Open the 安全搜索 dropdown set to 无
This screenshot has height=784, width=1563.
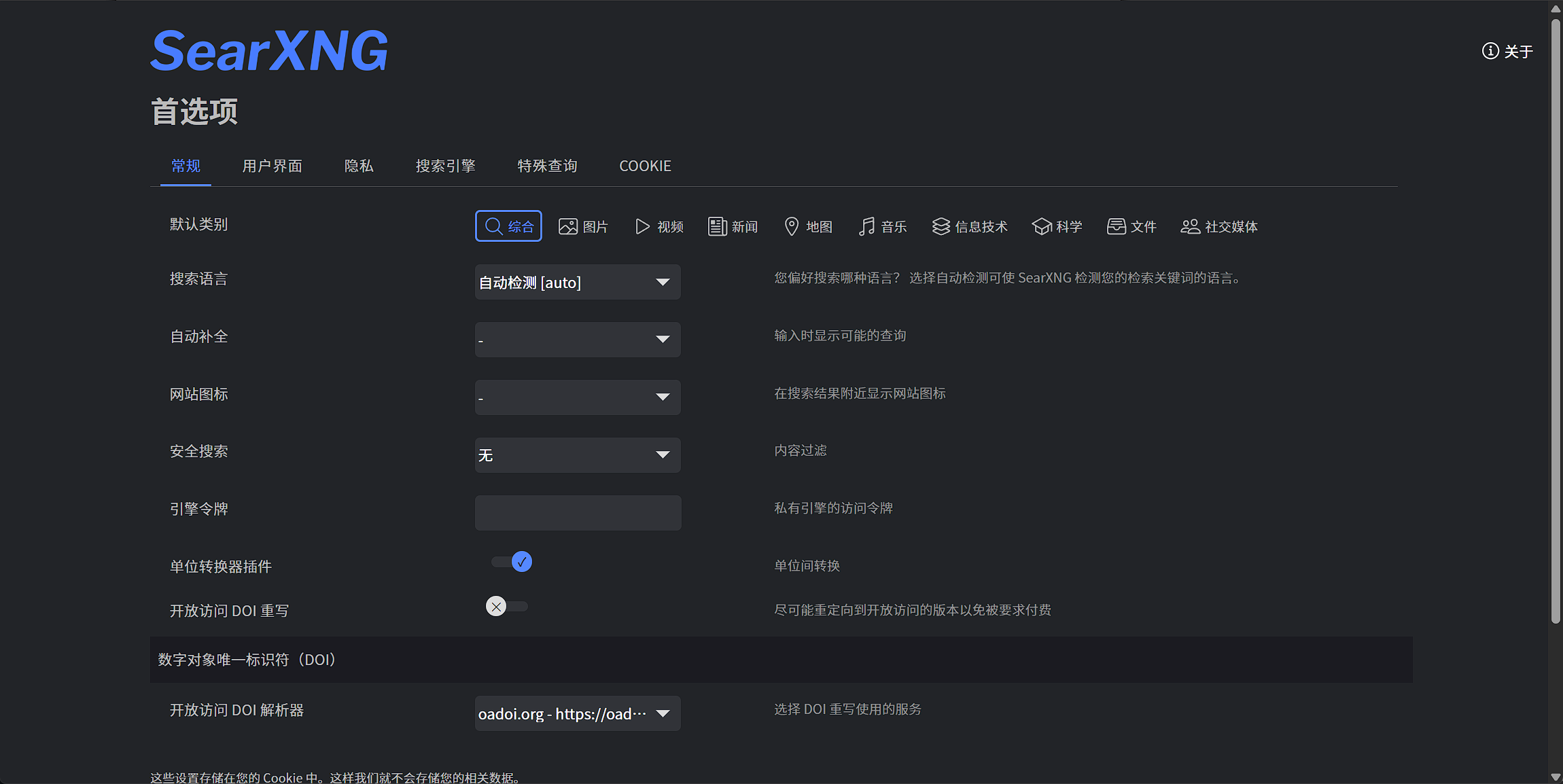(577, 455)
